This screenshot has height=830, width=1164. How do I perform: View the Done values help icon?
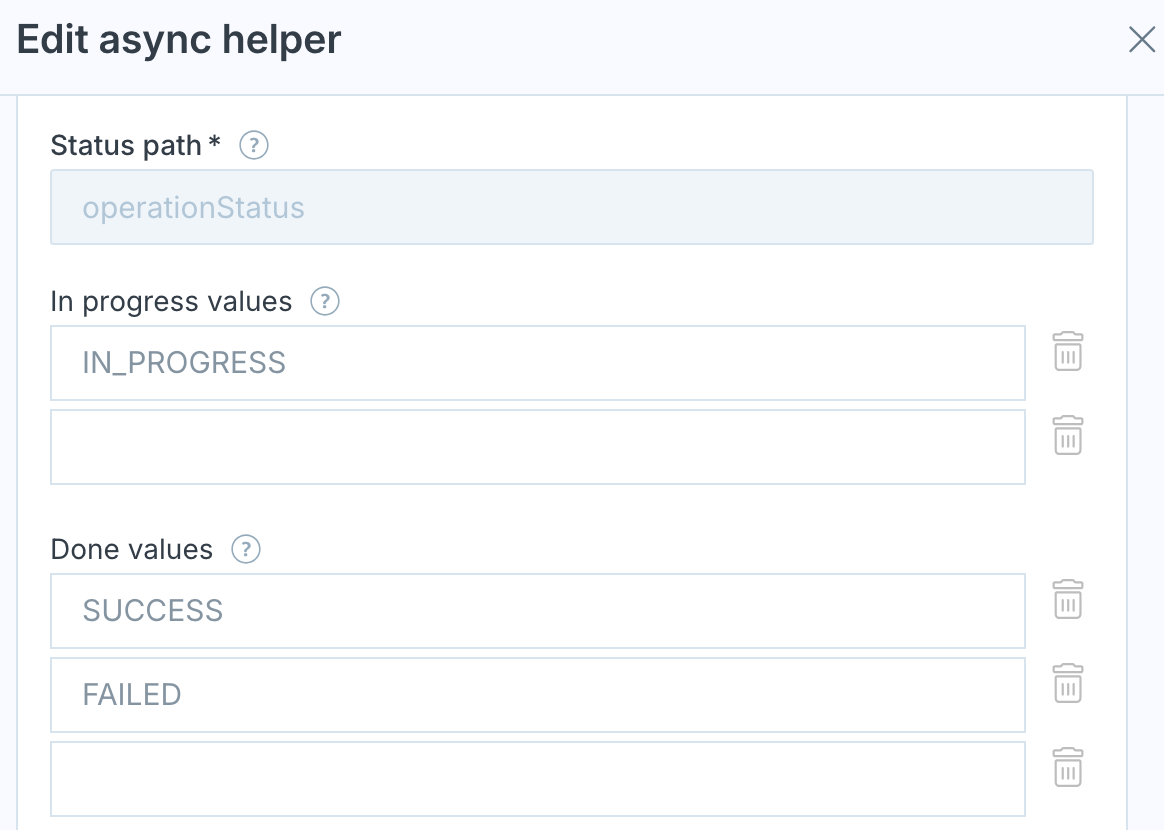246,549
